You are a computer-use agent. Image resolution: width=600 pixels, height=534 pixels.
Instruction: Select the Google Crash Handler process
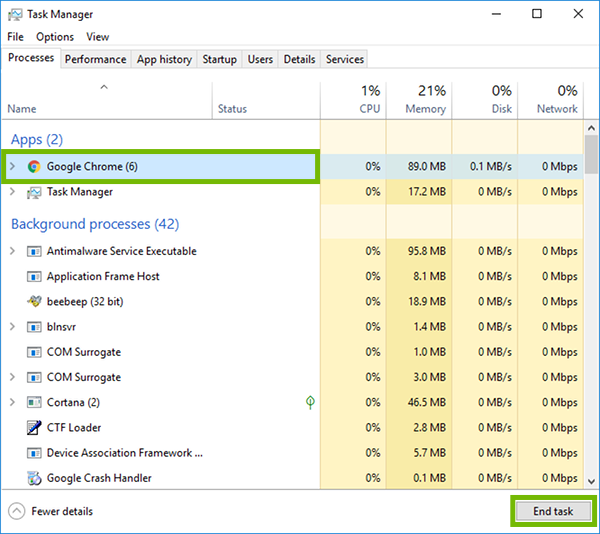[292, 478]
